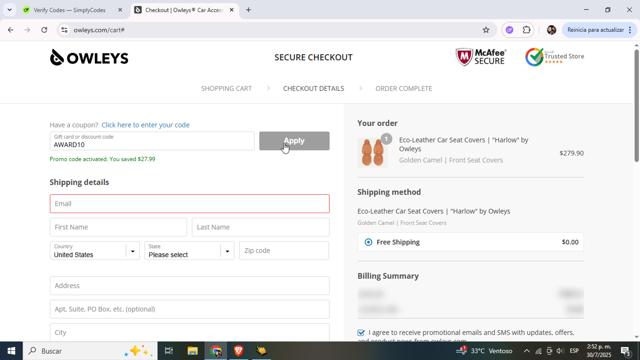Reload the checkout page
This screenshot has width=640, height=360.
44,30
